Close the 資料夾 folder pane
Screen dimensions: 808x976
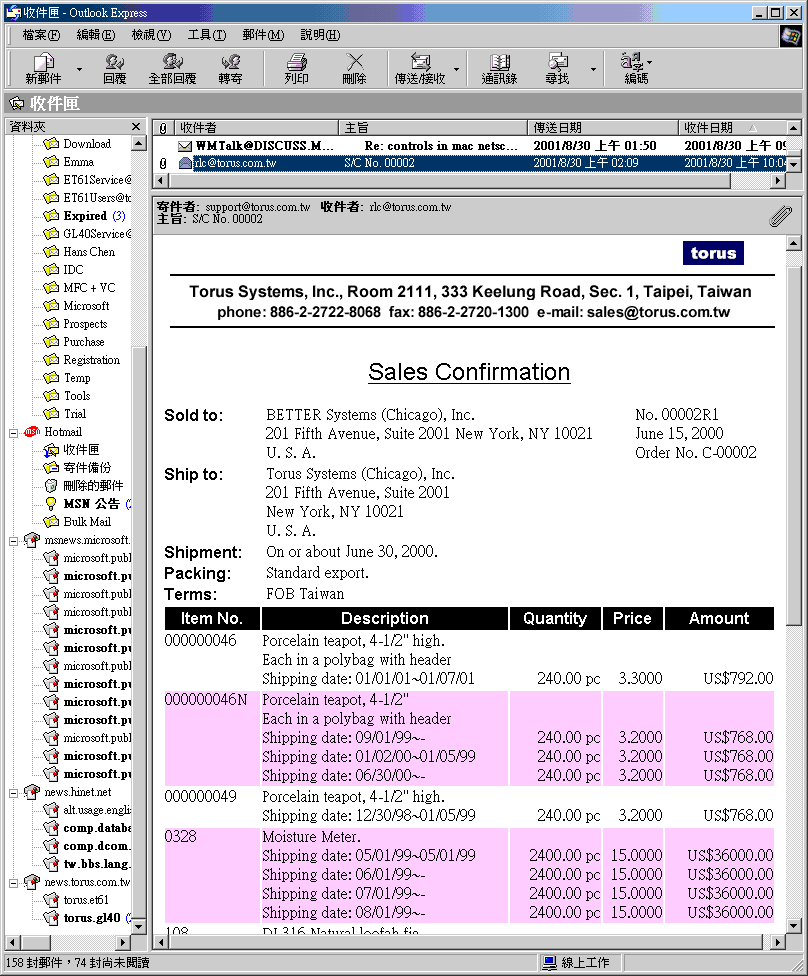tap(136, 127)
